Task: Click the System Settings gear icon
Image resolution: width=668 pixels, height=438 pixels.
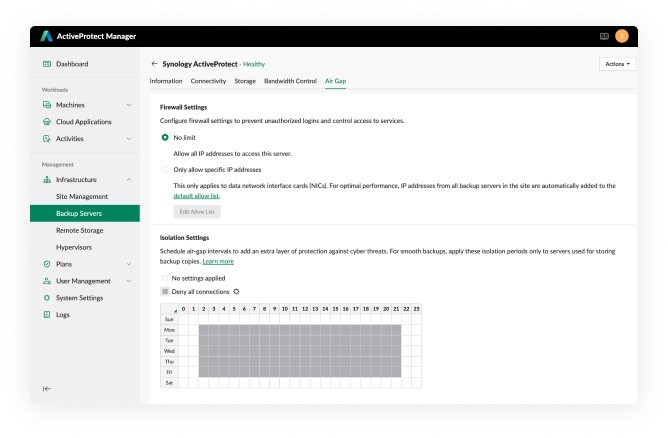Action: pyautogui.click(x=47, y=298)
